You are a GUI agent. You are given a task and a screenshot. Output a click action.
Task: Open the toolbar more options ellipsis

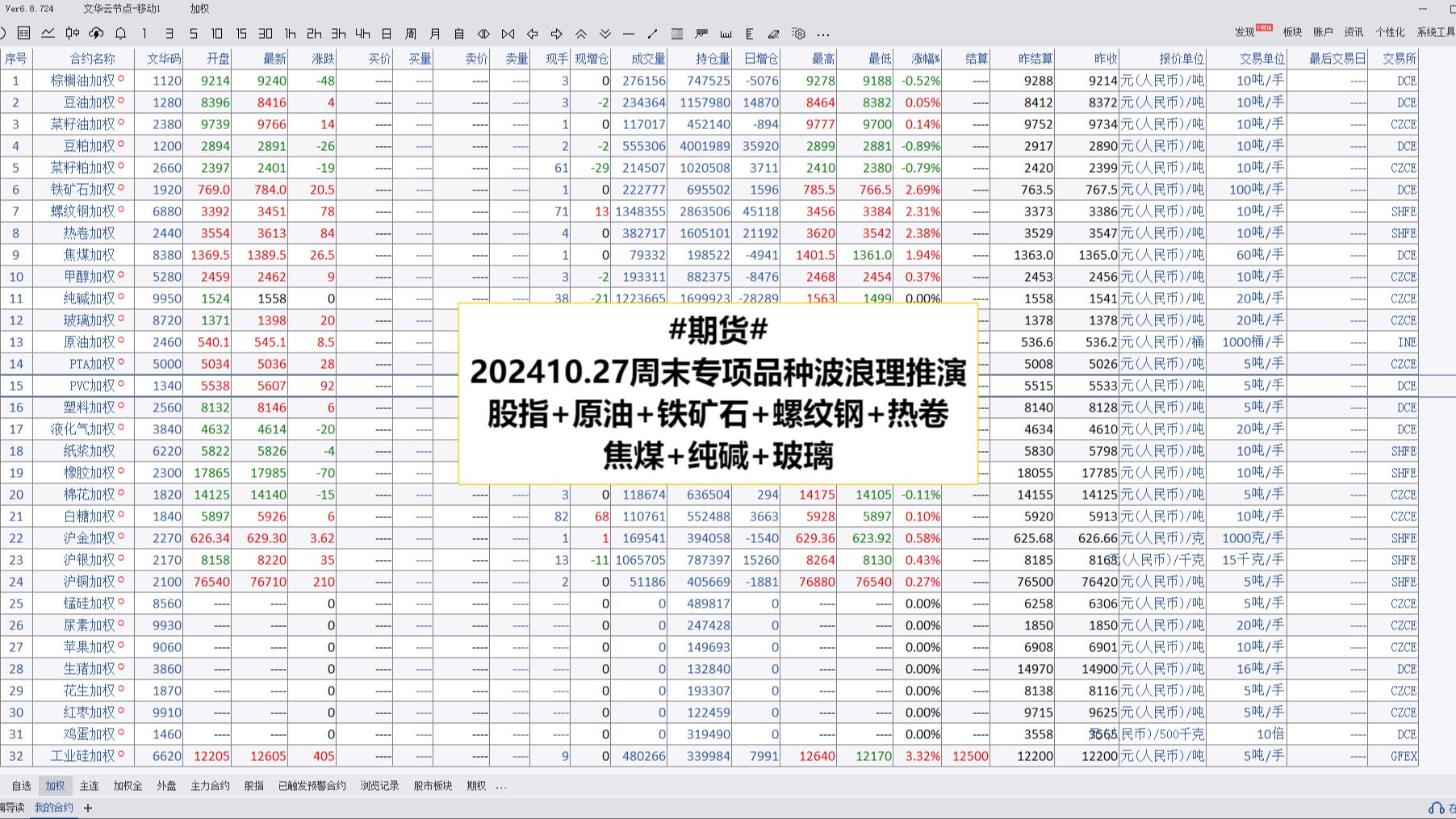click(822, 34)
